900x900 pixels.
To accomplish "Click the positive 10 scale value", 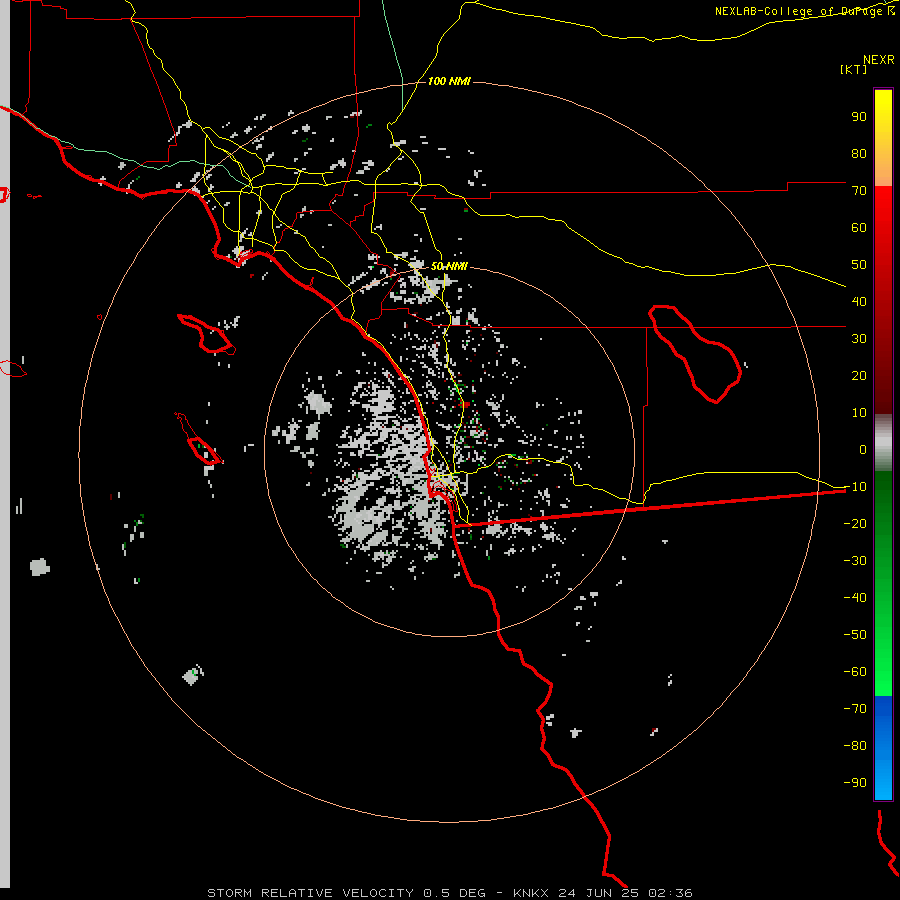I will click(859, 413).
